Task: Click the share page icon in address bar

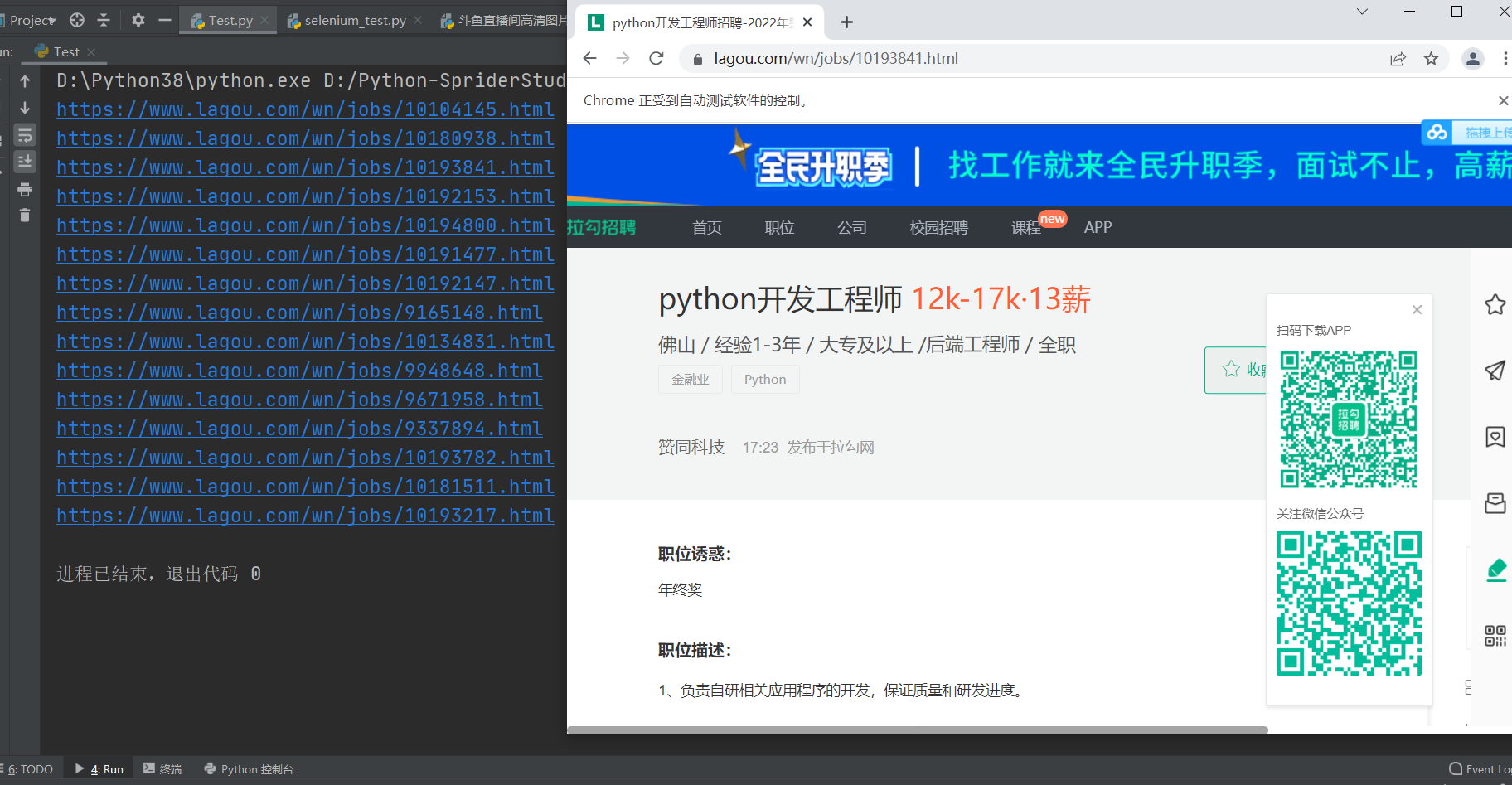Action: [x=1398, y=59]
